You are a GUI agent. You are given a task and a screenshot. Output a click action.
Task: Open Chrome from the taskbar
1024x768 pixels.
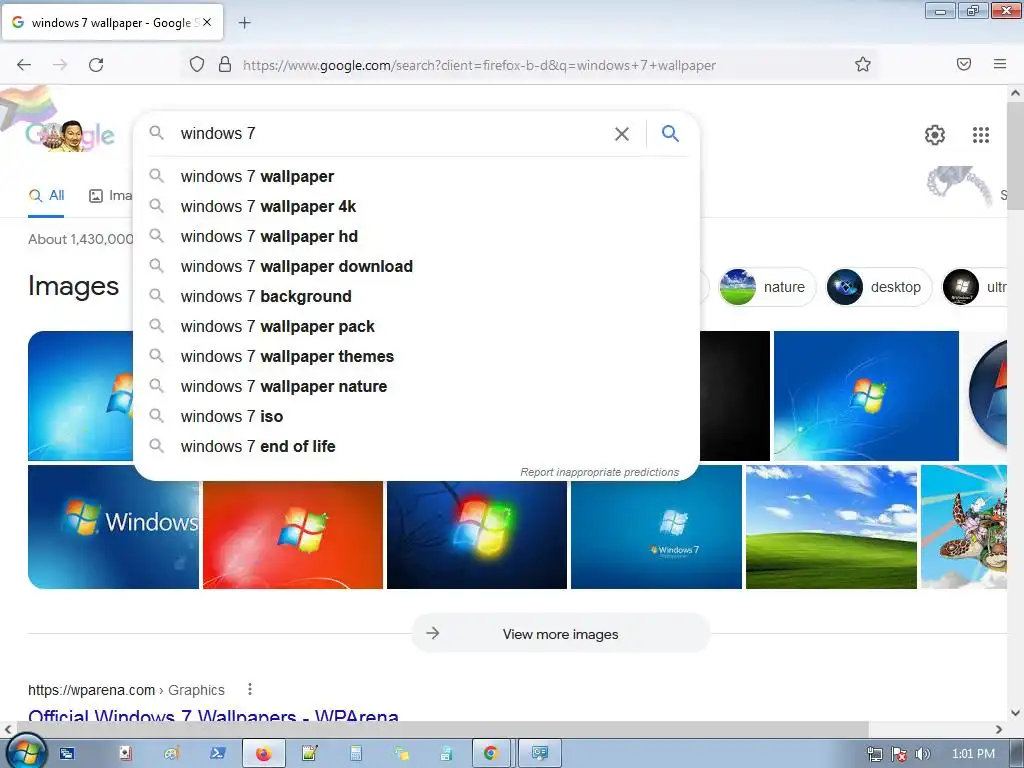coord(490,754)
